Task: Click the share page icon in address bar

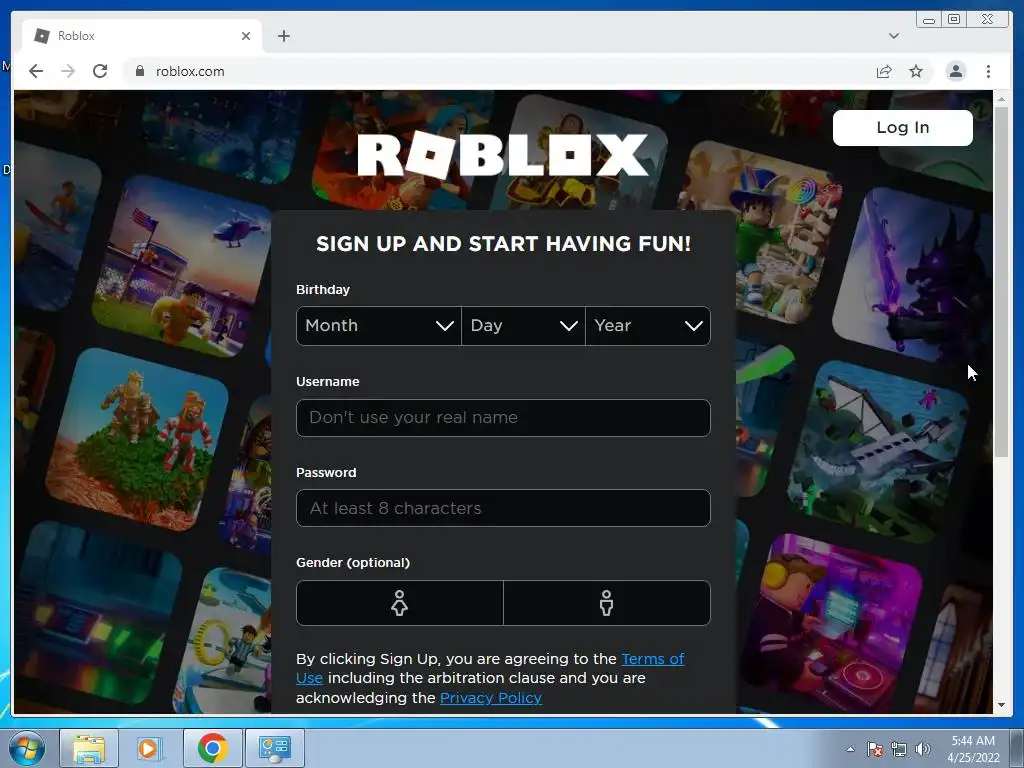Action: point(884,71)
